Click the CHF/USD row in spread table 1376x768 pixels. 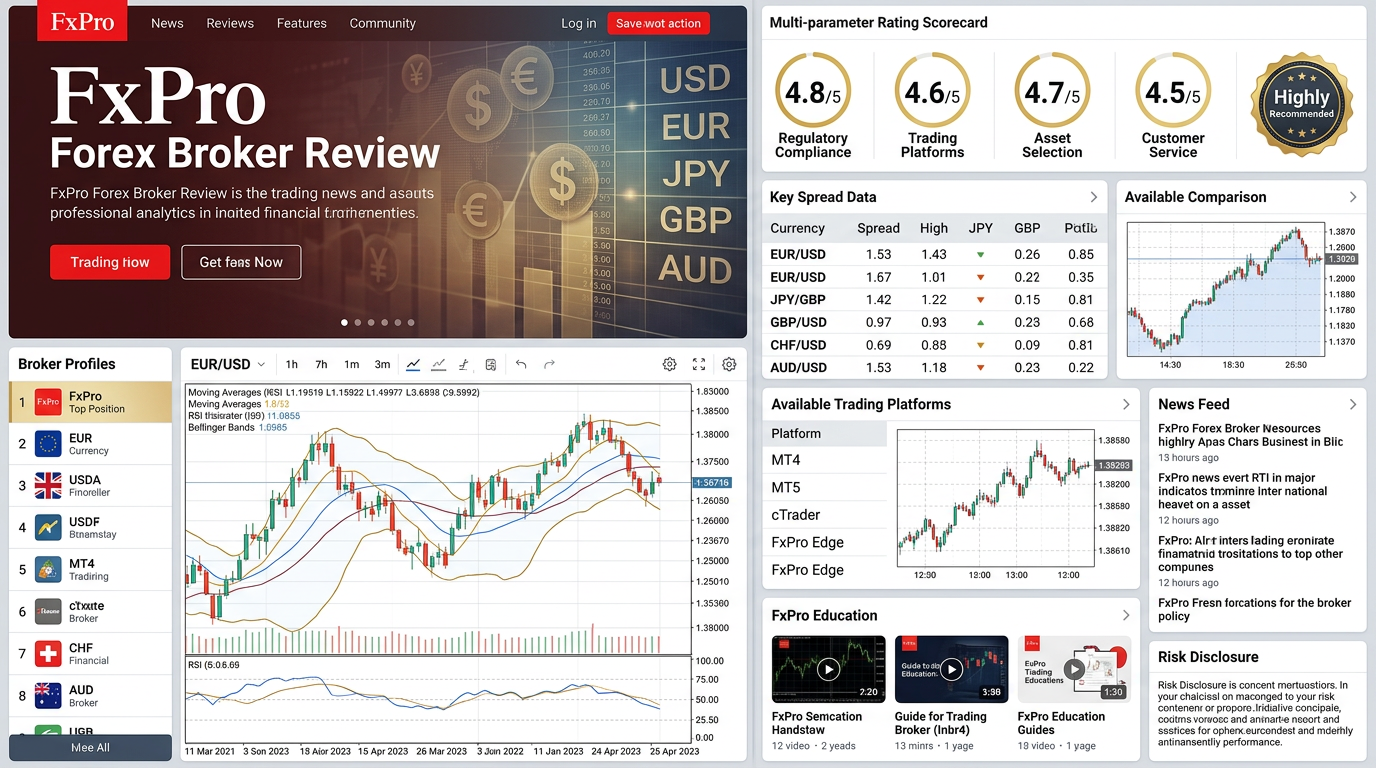pyautogui.click(x=935, y=345)
